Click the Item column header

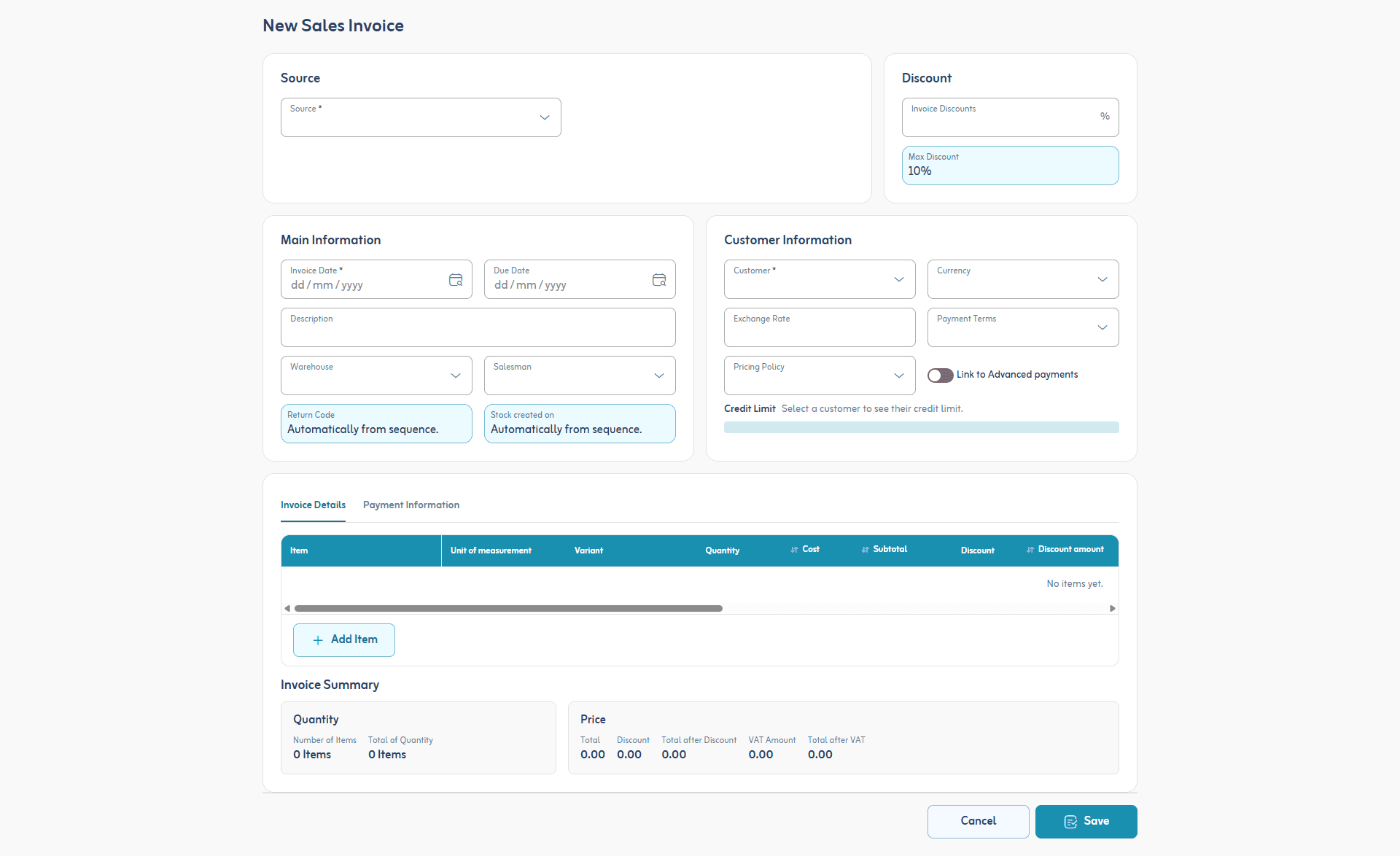(x=361, y=550)
